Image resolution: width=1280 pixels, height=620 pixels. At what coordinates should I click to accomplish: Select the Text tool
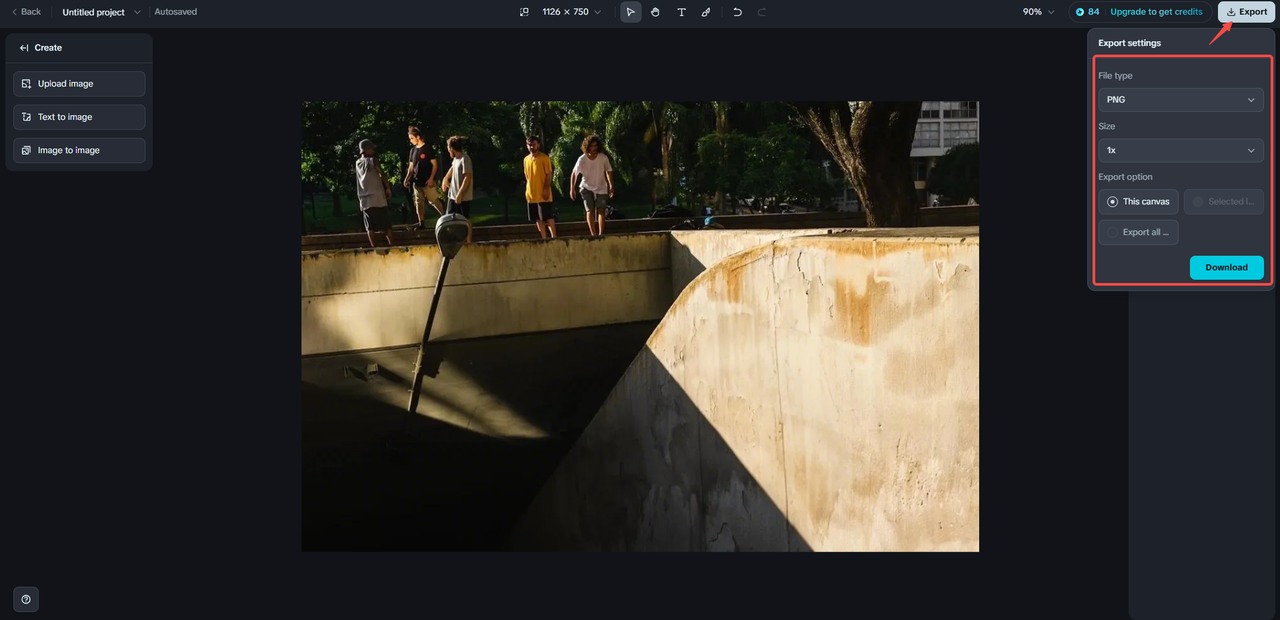tap(681, 12)
